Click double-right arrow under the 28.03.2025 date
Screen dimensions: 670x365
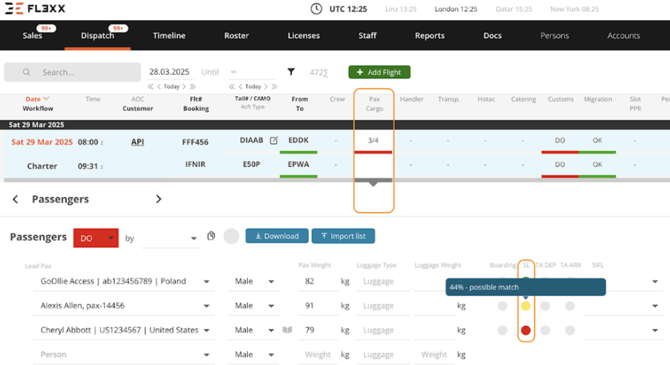click(192, 86)
